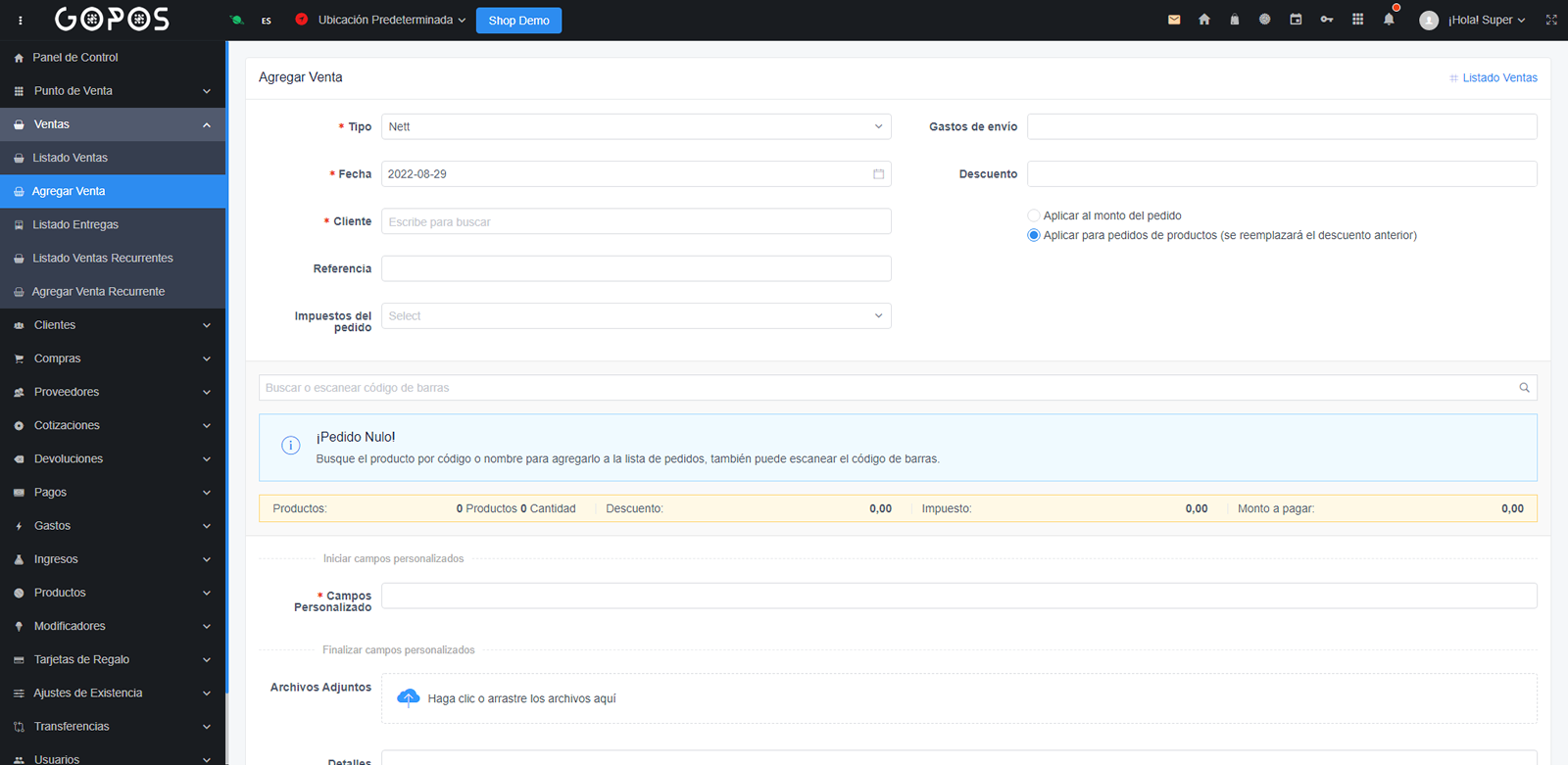This screenshot has height=765, width=1568.
Task: Click the Shop Demo button
Action: (x=518, y=21)
